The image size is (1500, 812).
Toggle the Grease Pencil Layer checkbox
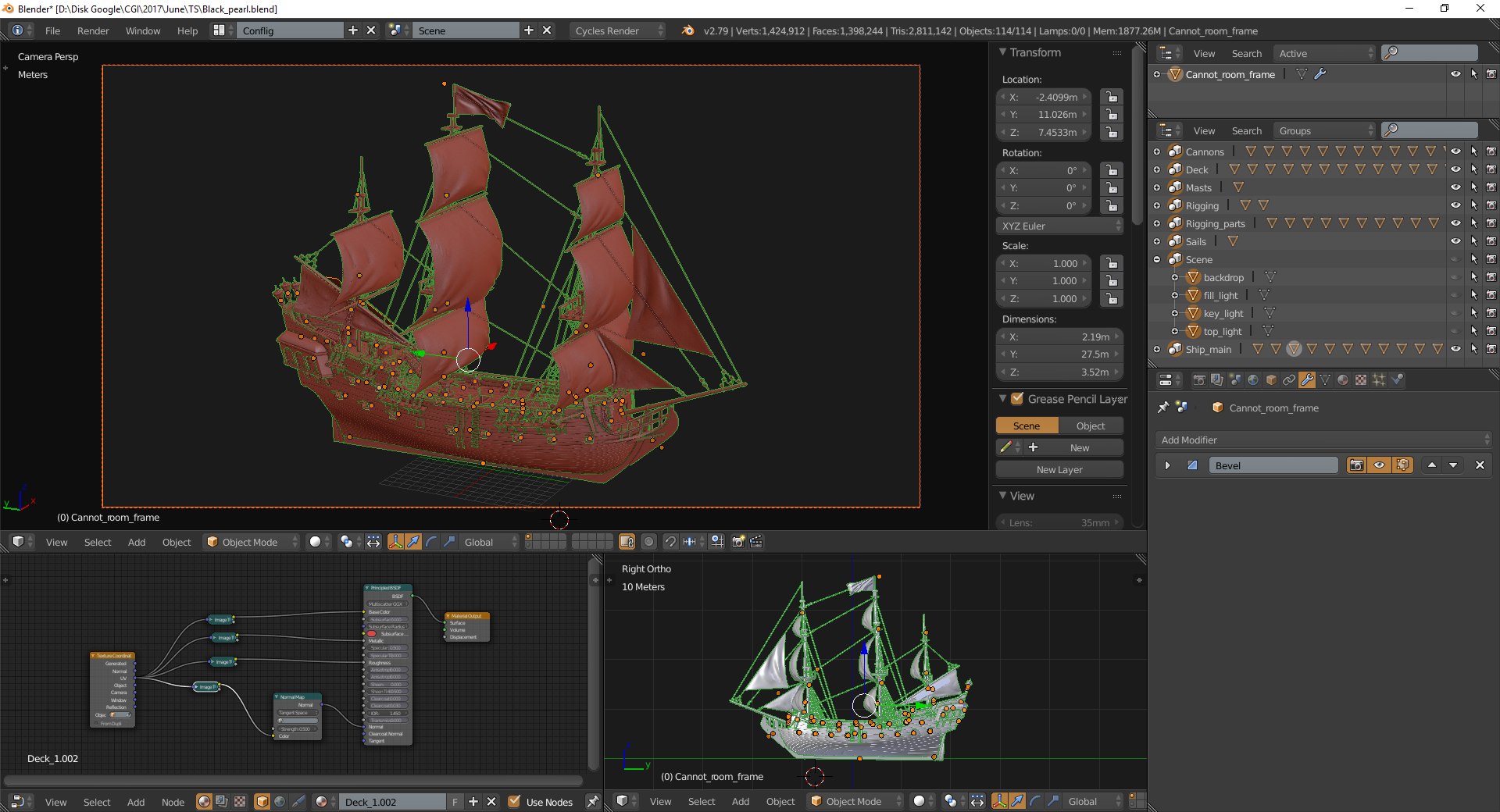point(1017,399)
